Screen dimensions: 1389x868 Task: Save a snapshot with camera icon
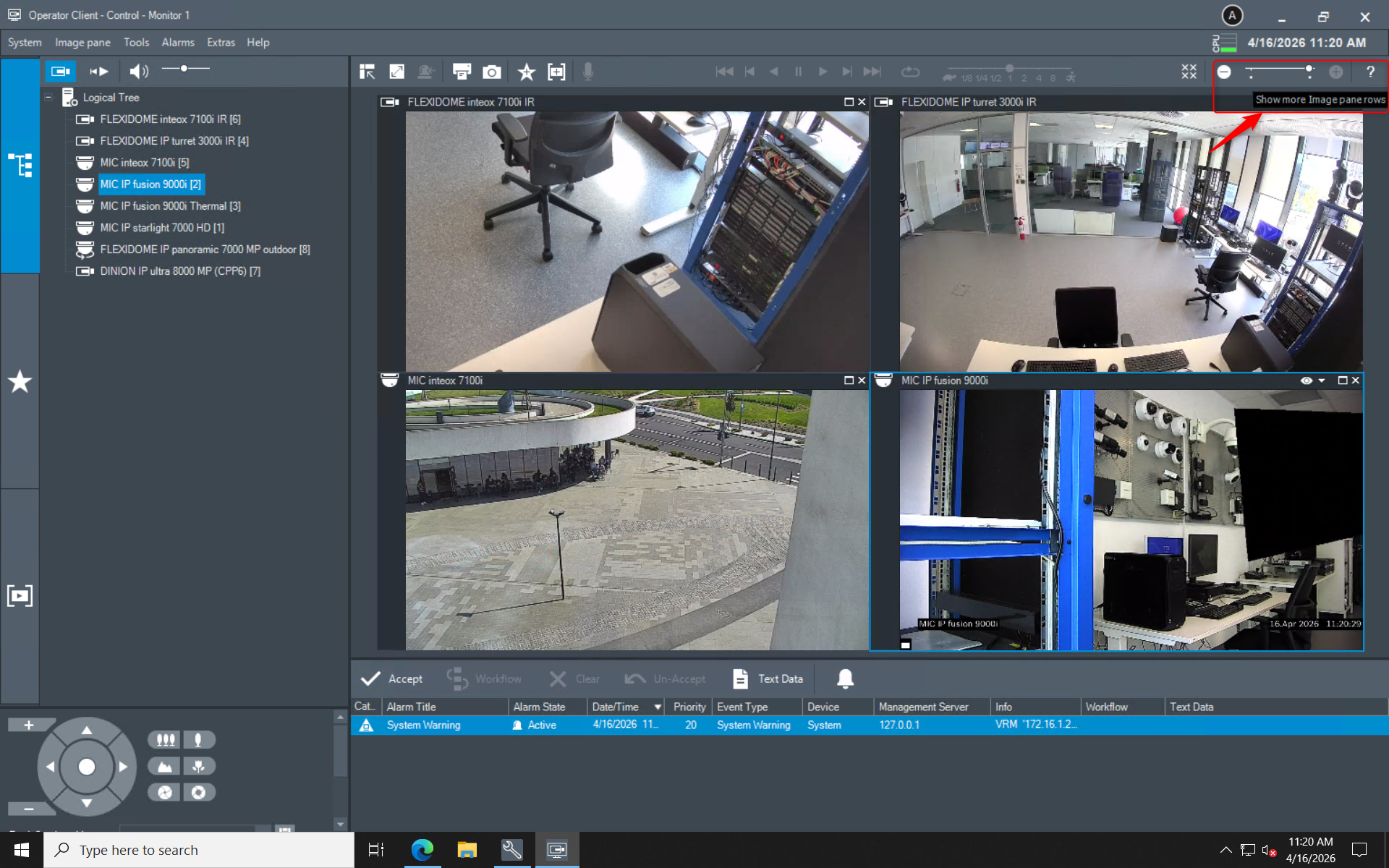pos(492,72)
